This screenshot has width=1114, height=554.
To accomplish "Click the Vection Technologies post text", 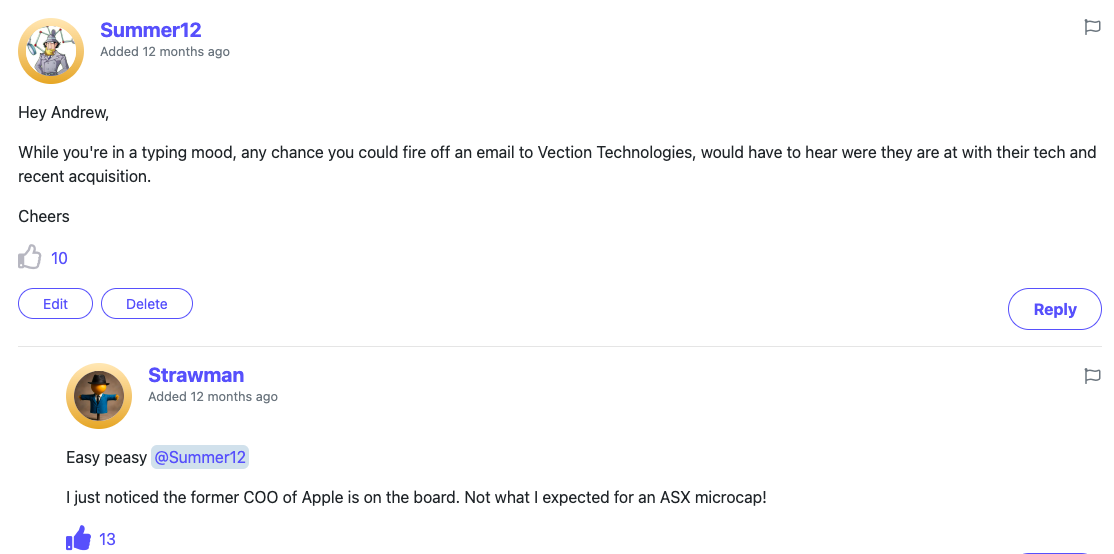I will (557, 164).
